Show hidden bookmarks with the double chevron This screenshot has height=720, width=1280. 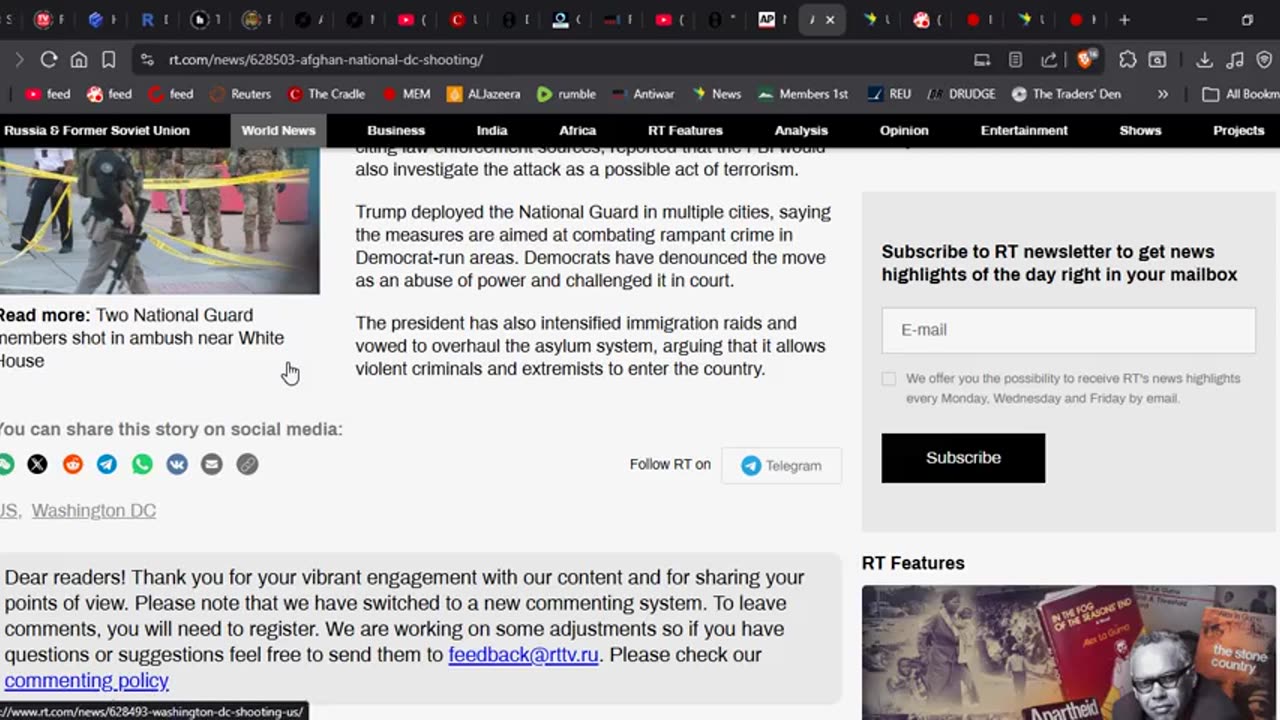click(x=1162, y=94)
